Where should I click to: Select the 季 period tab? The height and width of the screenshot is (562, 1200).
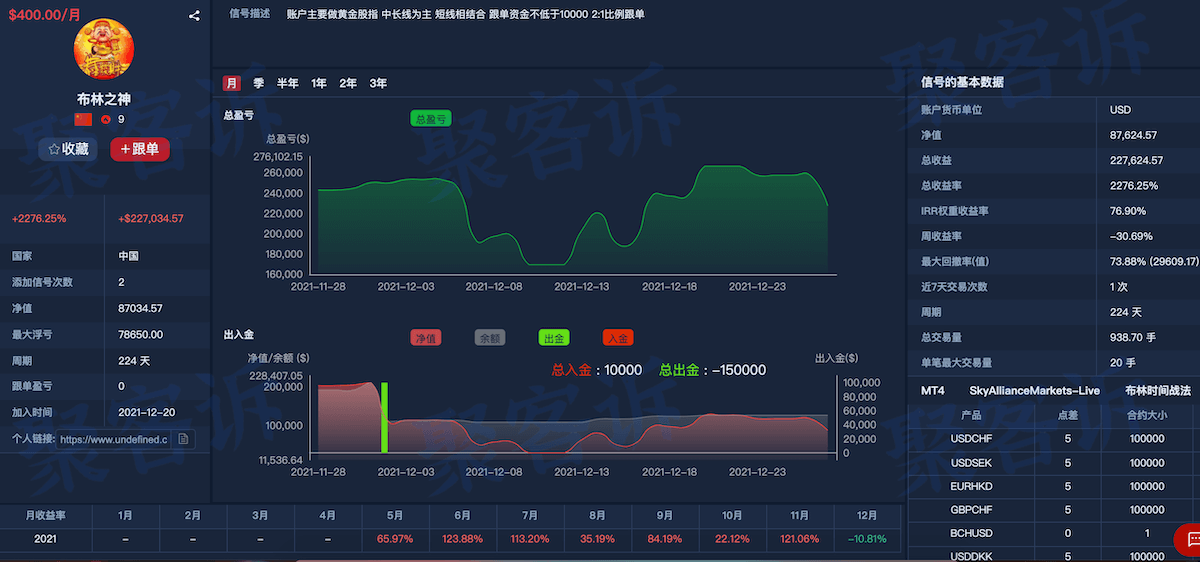(x=258, y=83)
